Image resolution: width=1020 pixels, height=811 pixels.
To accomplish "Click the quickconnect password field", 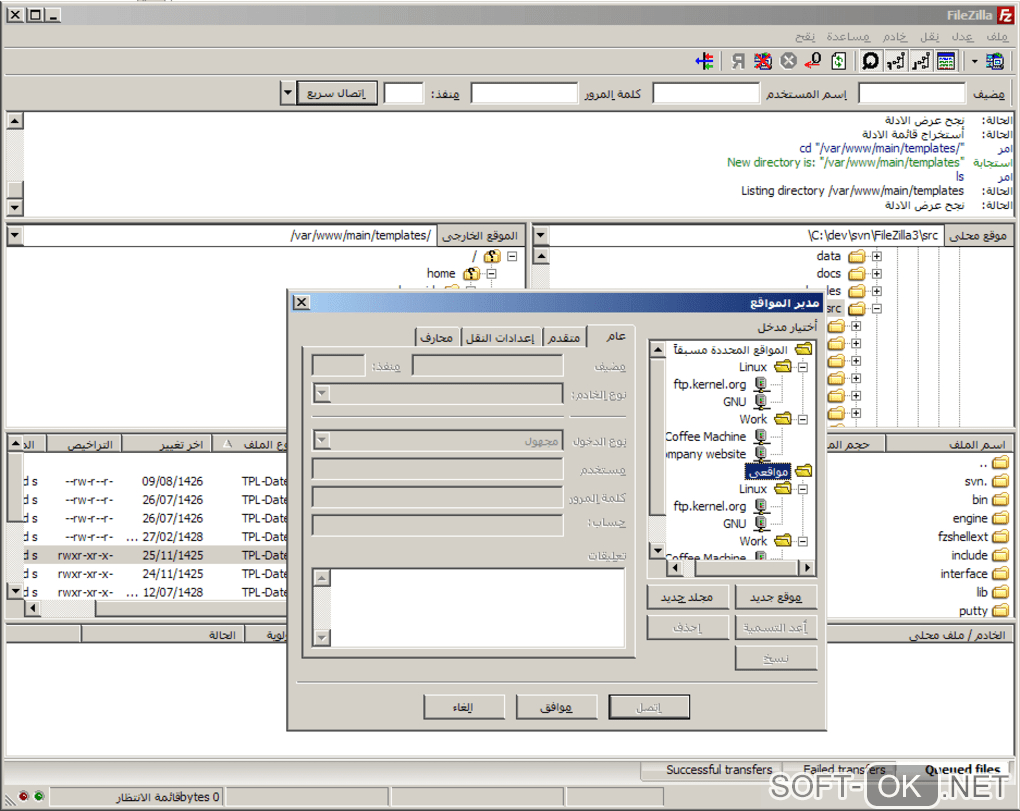I will (x=524, y=94).
